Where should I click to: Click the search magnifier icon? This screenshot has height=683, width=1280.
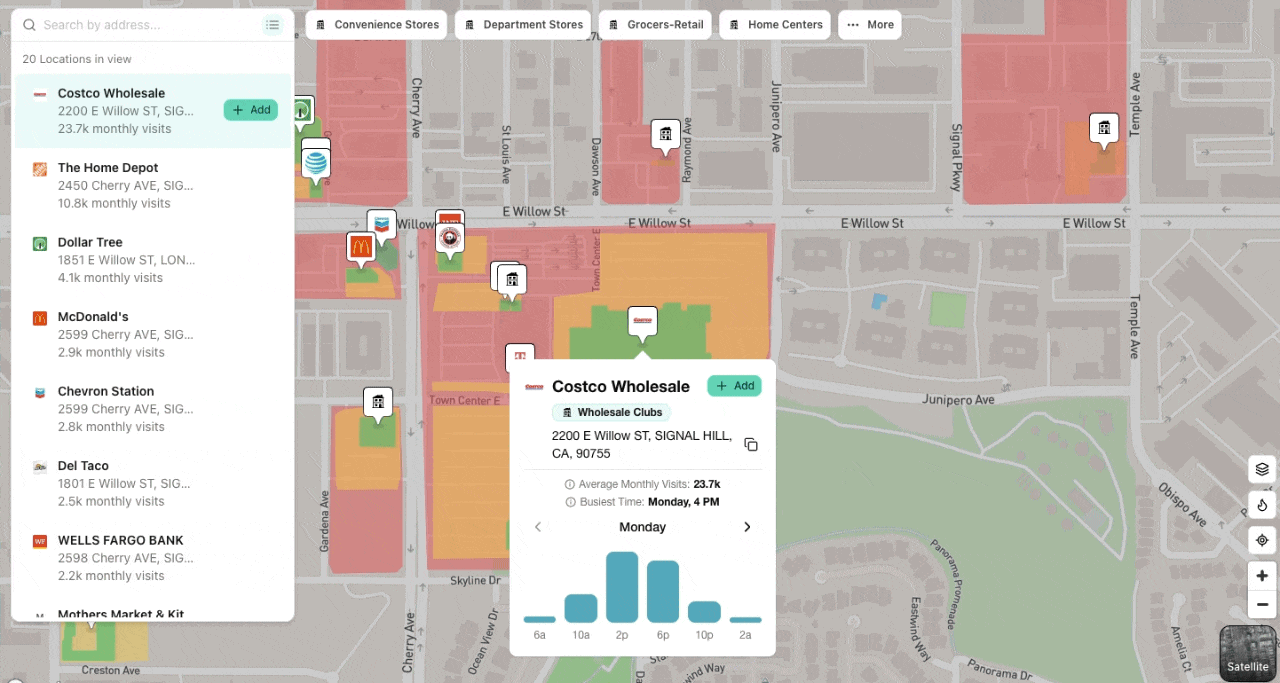tap(29, 25)
